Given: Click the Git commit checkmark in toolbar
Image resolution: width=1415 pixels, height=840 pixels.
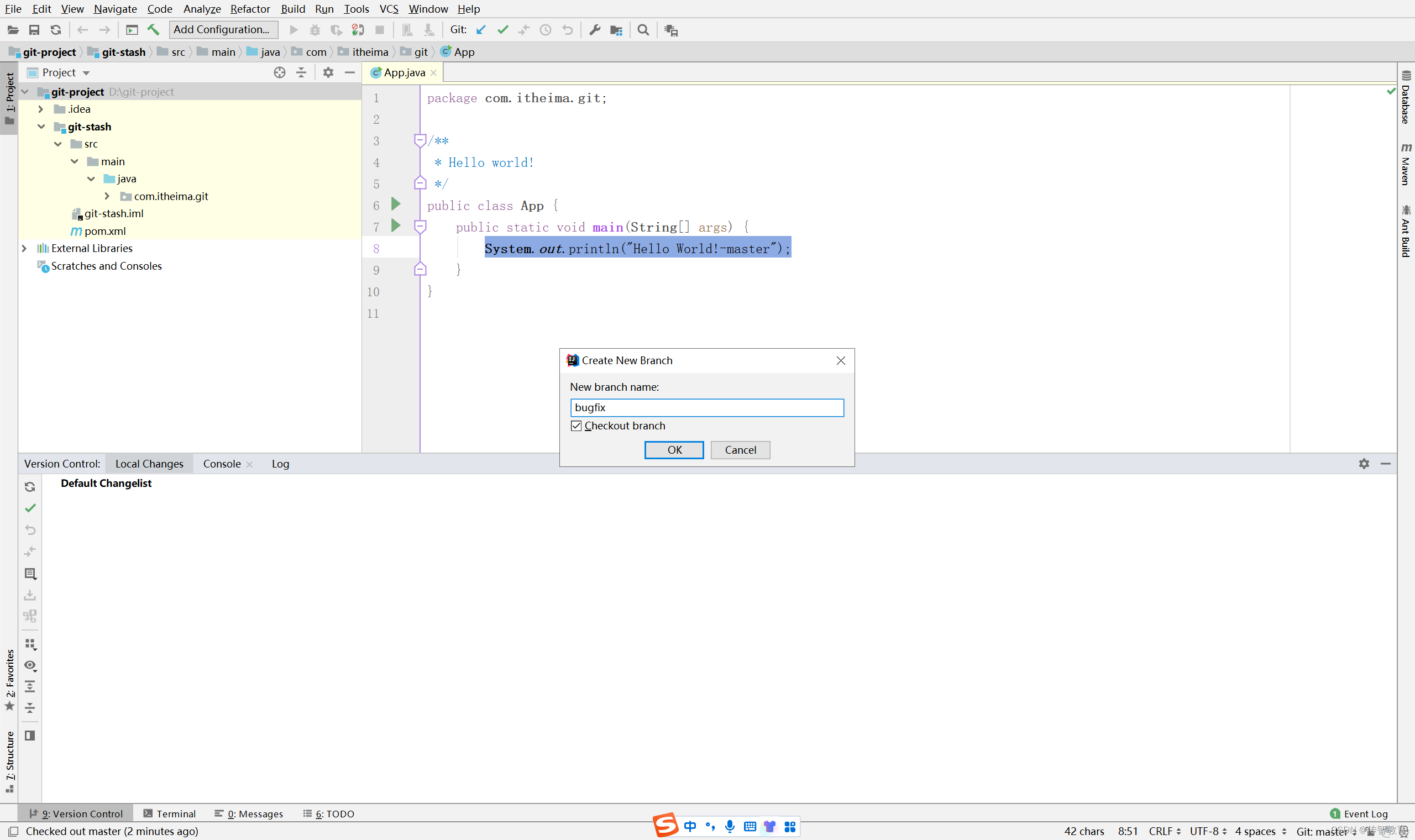Looking at the screenshot, I should (502, 30).
